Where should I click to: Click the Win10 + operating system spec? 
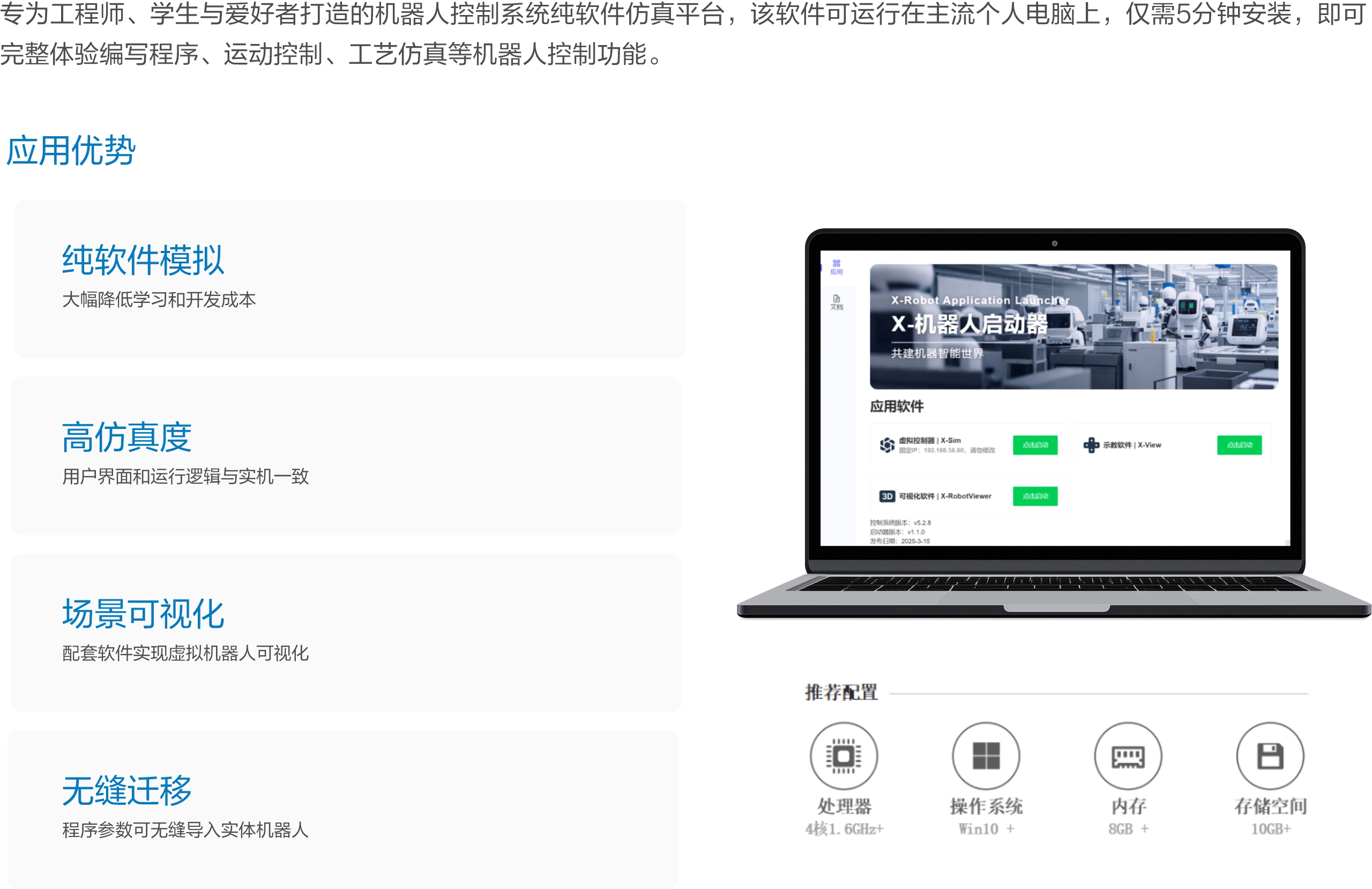tap(986, 829)
